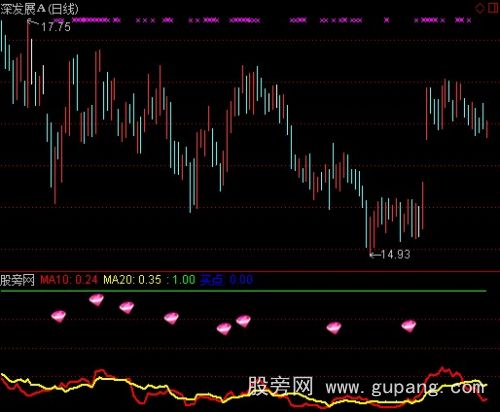Click the MA10: 0.24 readout
Screen dimensions: 500x412
(x=69, y=280)
